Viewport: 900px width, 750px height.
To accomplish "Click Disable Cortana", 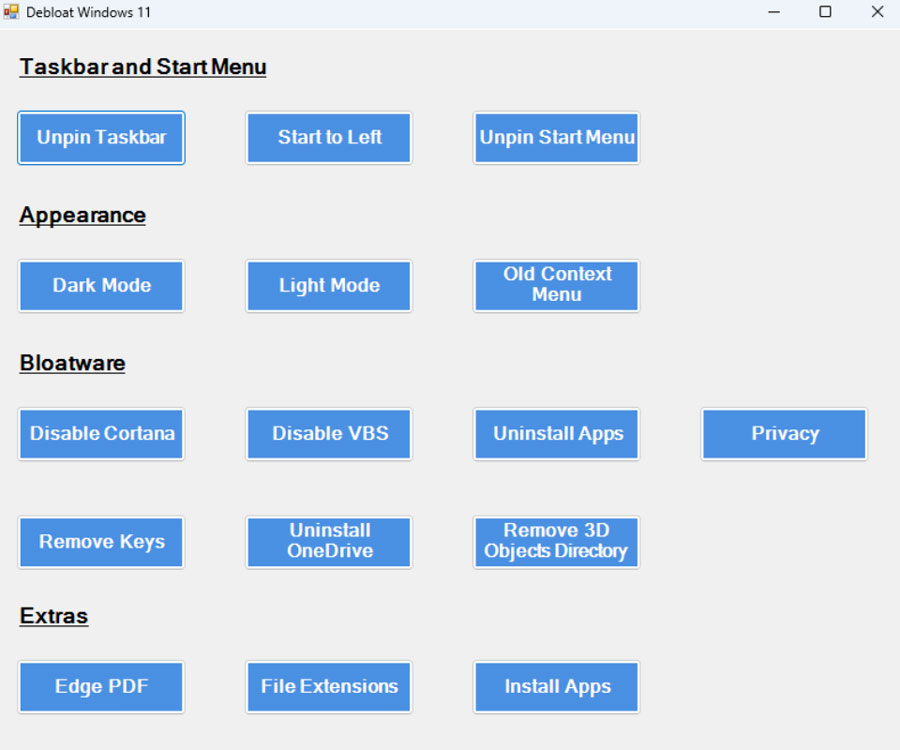I will (101, 434).
